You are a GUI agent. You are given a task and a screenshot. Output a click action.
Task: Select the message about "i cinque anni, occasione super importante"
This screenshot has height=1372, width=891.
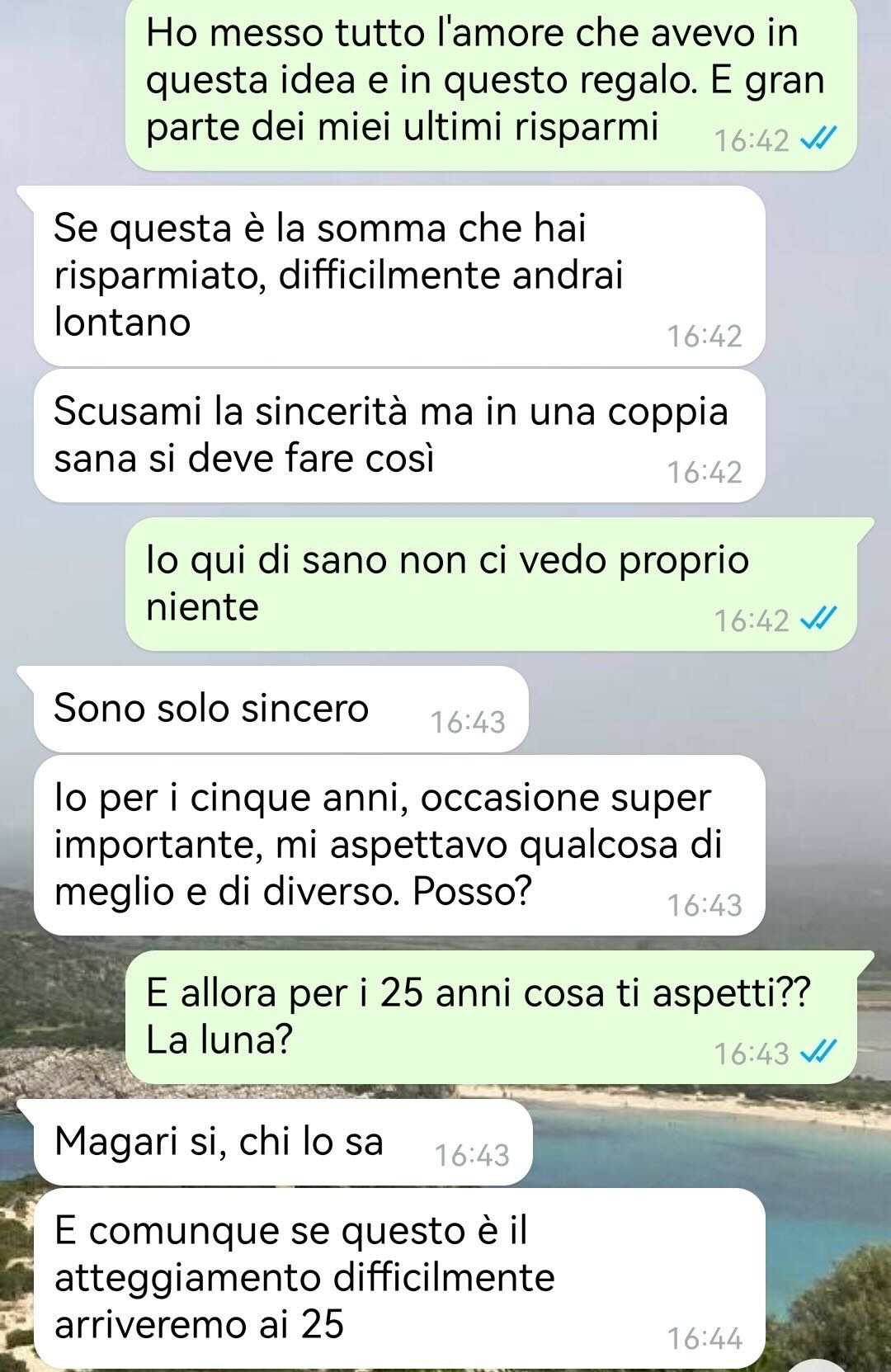pyautogui.click(x=399, y=845)
